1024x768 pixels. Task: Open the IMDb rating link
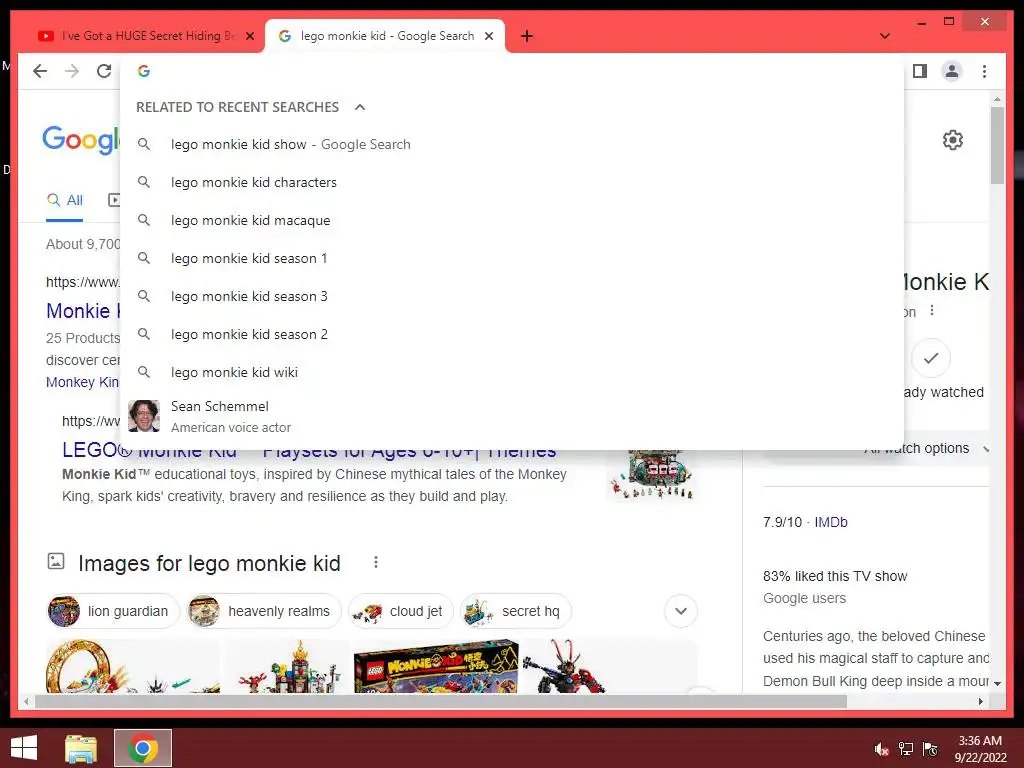point(831,522)
